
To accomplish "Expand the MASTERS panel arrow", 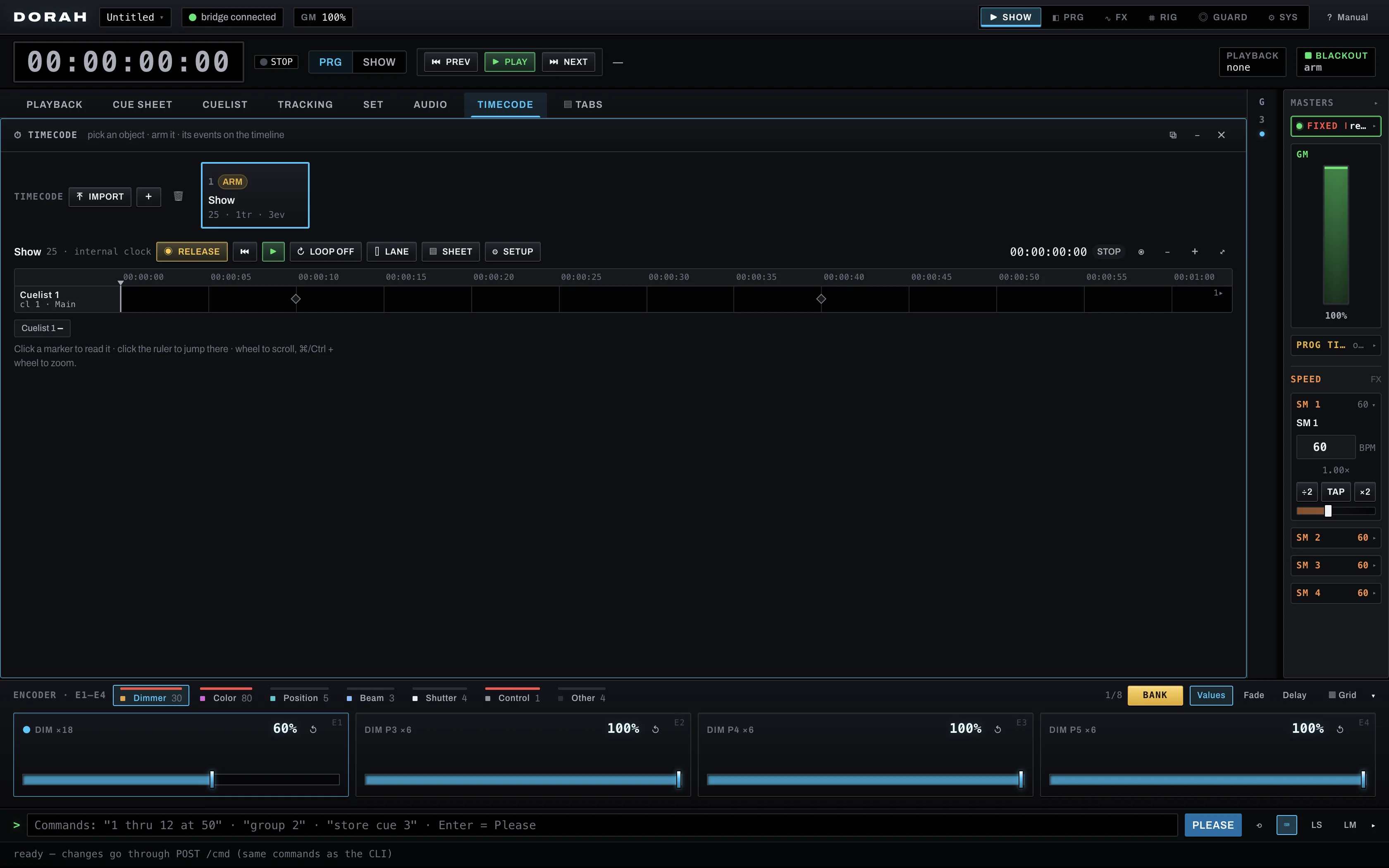I will pyautogui.click(x=1376, y=103).
